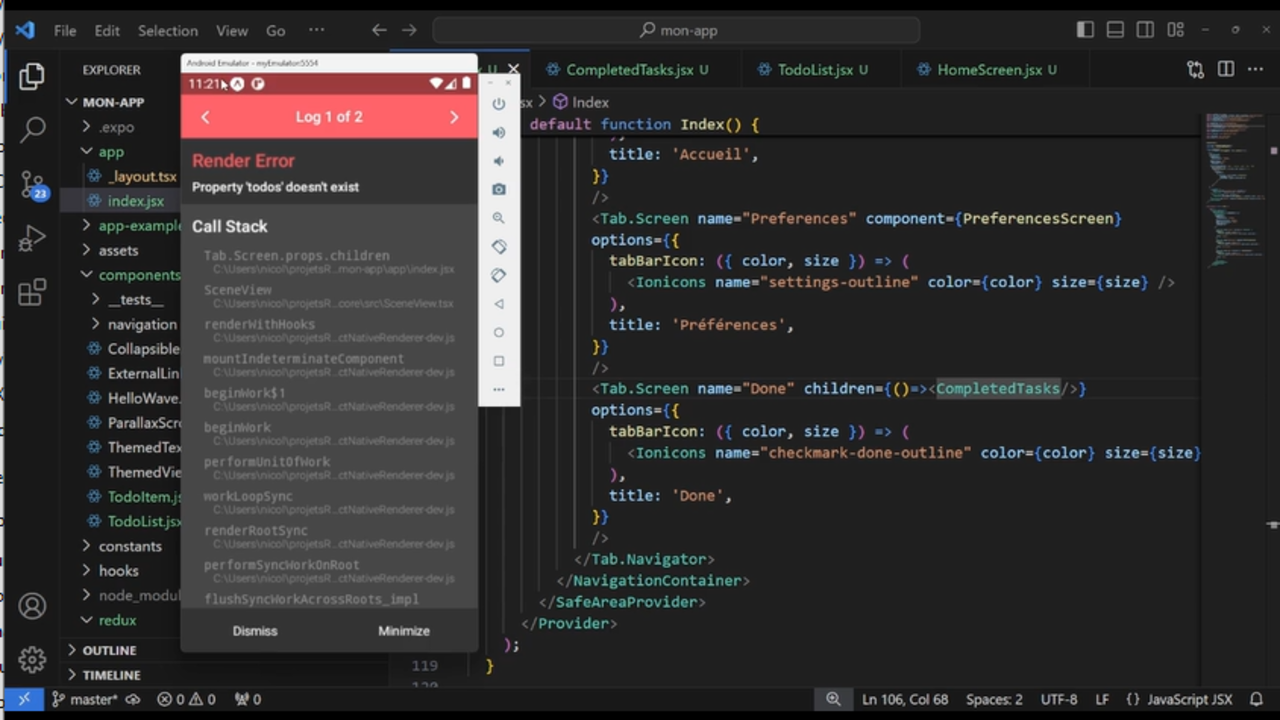Toggle the Secondary Side Bar
The image size is (1280, 720).
(x=1144, y=30)
